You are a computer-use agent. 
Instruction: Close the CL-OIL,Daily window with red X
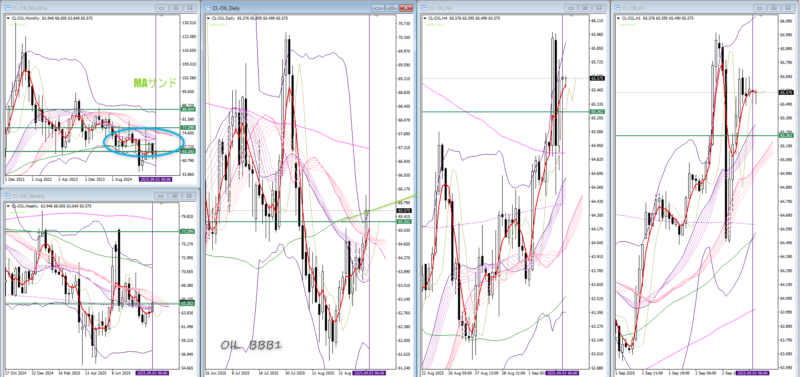(406, 8)
